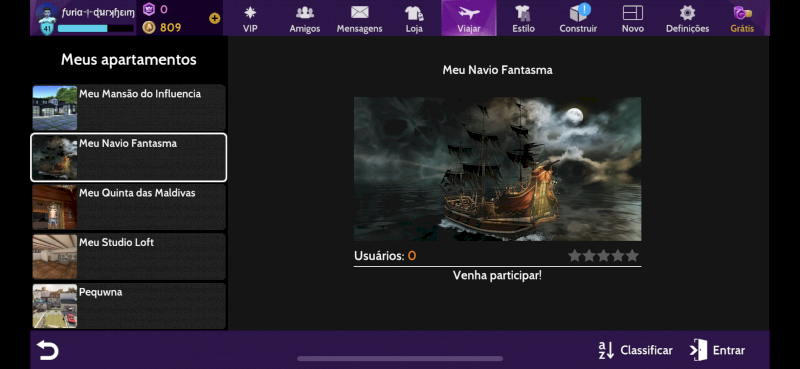Open the VIP menu
800x369 pixels.
[x=250, y=19]
